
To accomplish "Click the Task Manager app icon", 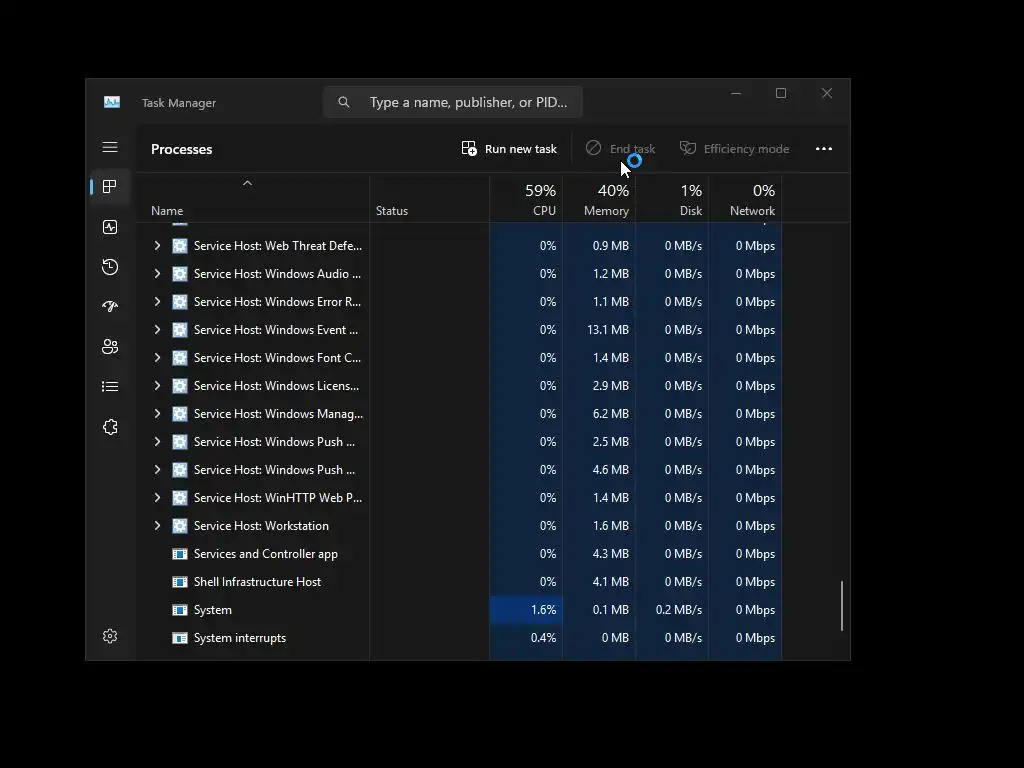I will (x=112, y=103).
